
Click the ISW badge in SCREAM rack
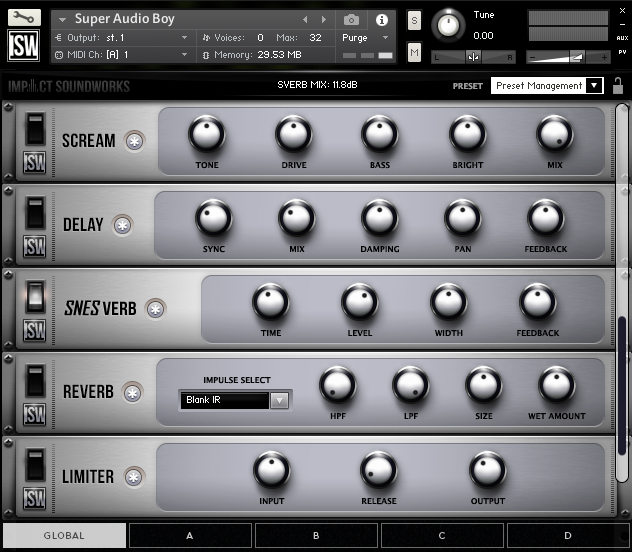point(35,162)
